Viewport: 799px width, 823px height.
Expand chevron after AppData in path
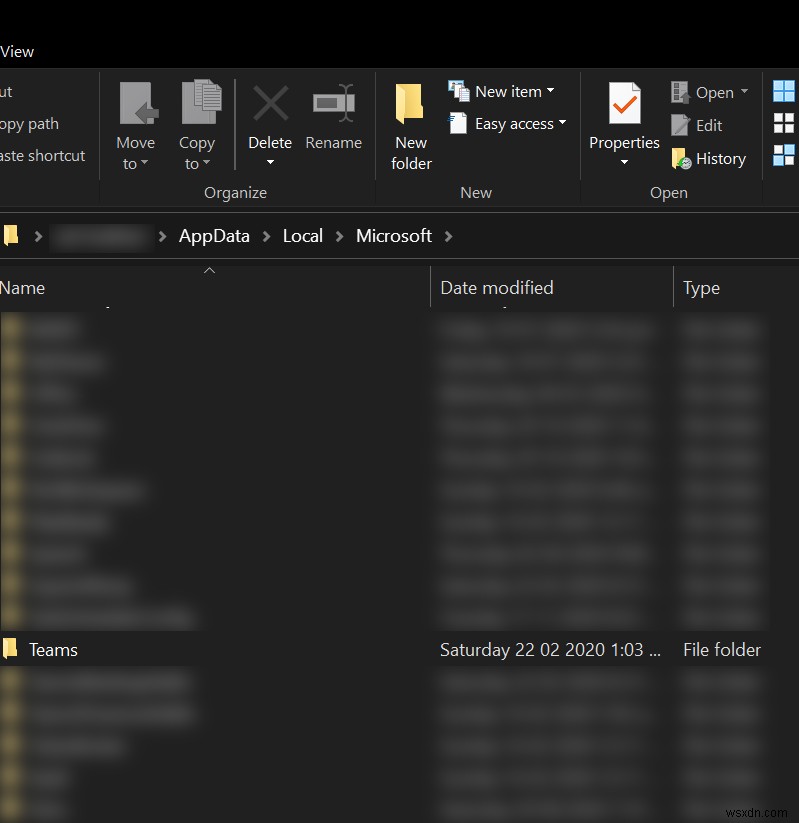267,236
